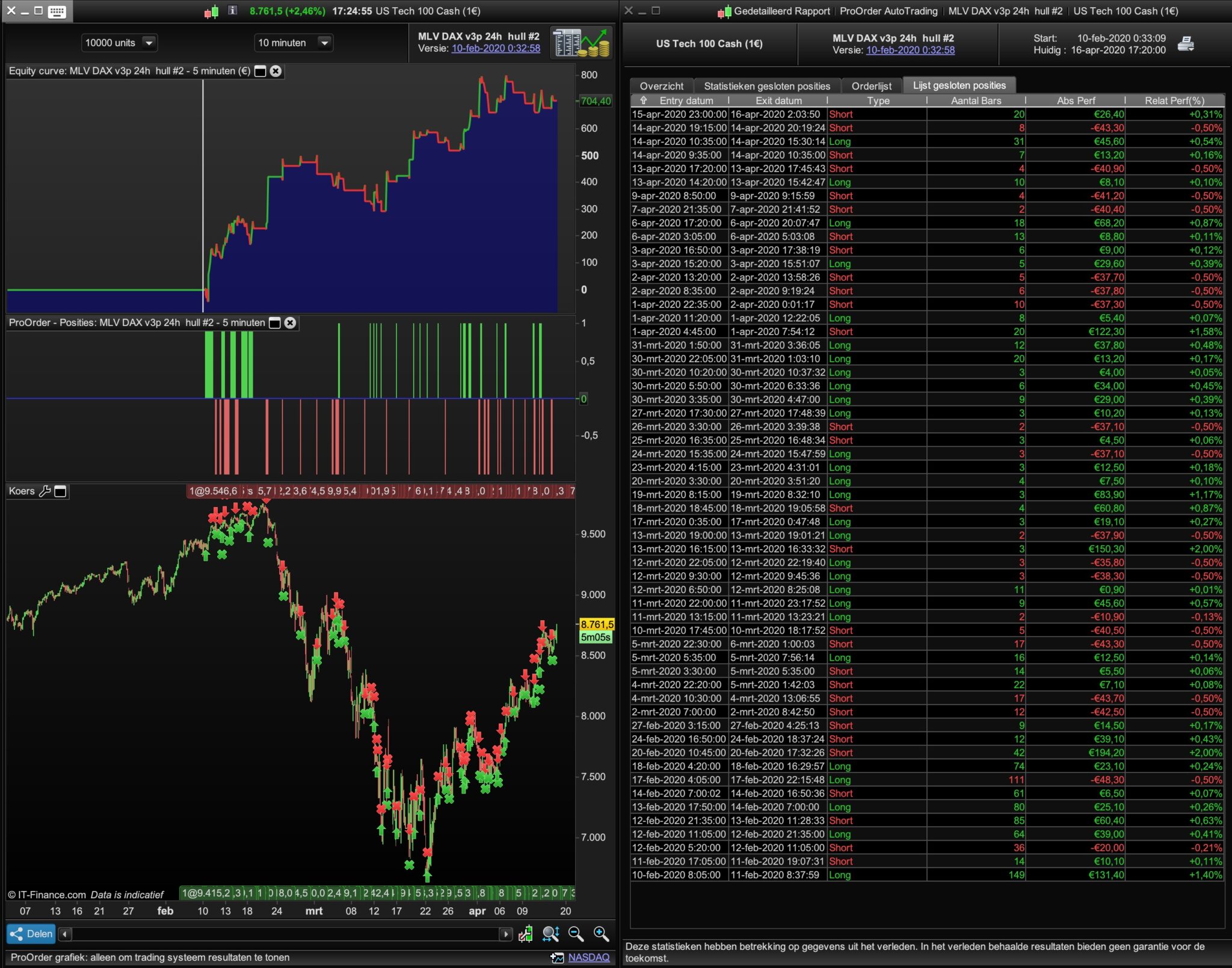
Task: Click the auto-scale magnifier with arrows icon
Action: (550, 934)
